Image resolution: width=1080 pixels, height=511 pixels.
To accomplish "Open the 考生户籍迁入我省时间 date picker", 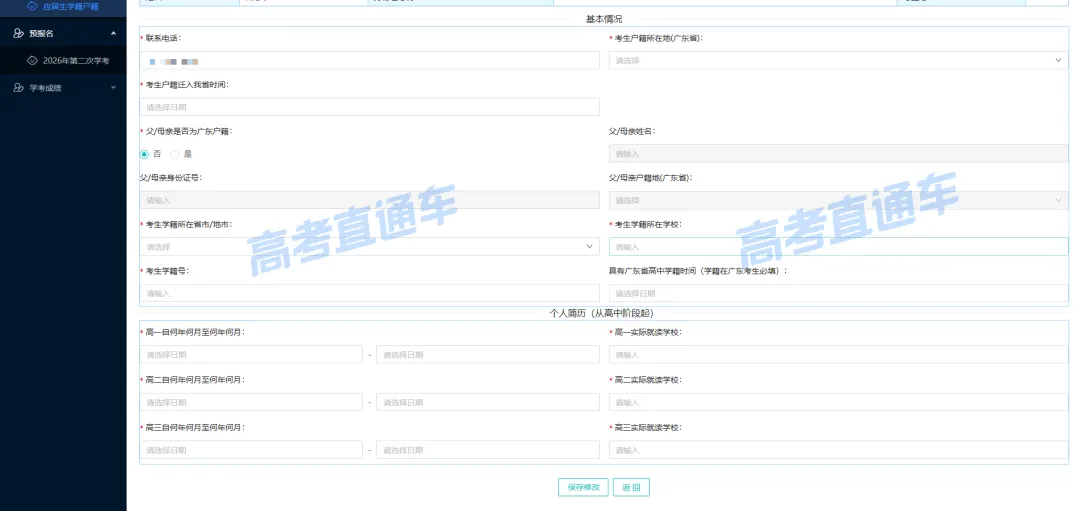I will click(x=369, y=107).
